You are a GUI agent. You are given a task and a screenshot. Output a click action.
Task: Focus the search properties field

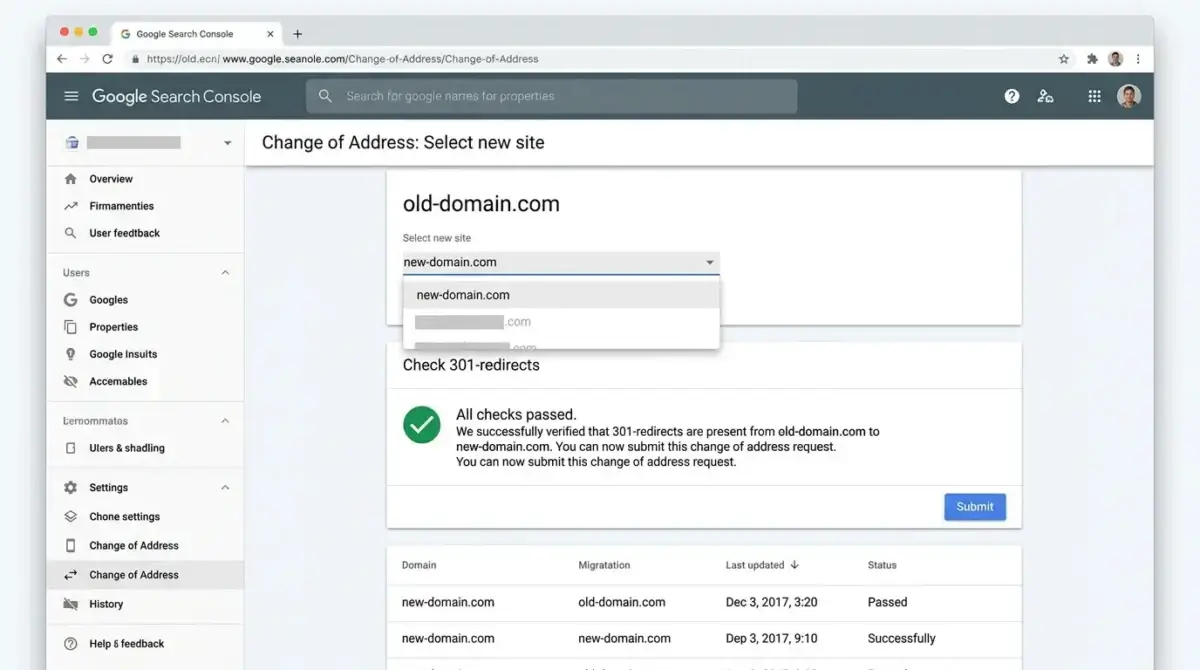[551, 96]
